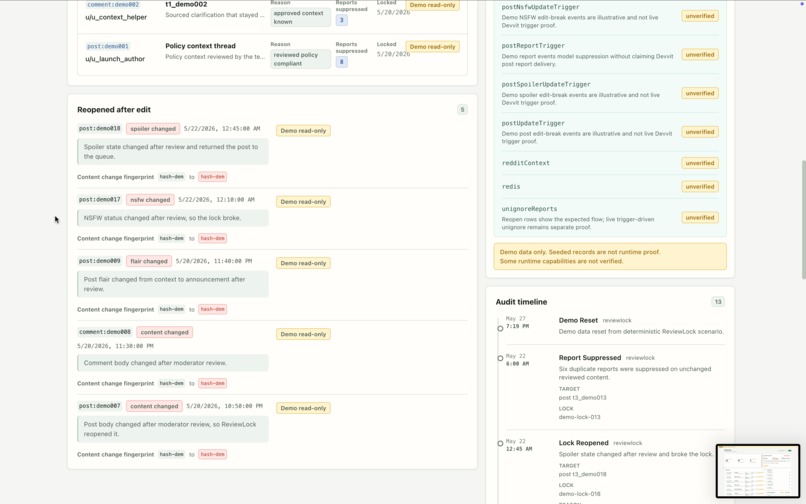Click unverified badge for redis

700,187
